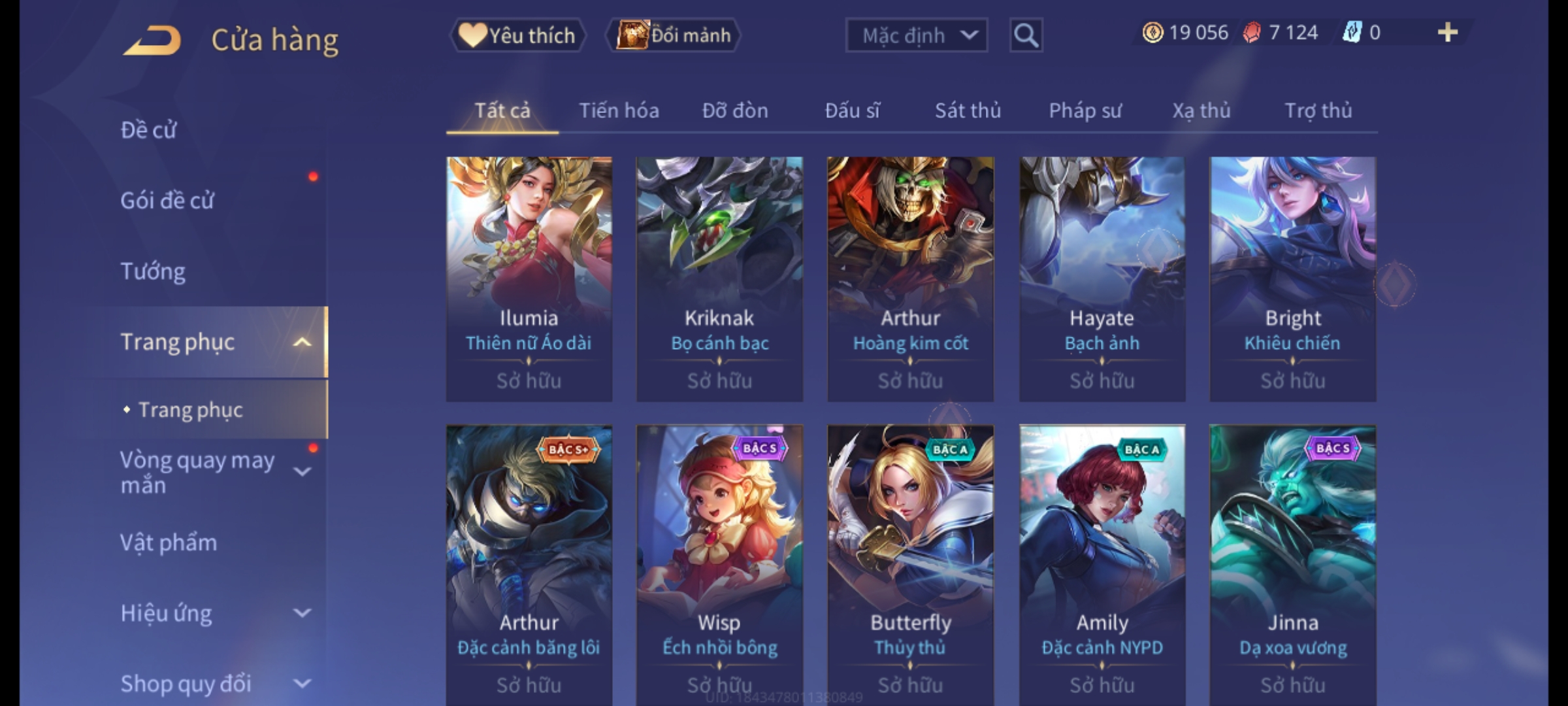Select Jinna Dạ xoa vương skin card

click(x=1292, y=565)
